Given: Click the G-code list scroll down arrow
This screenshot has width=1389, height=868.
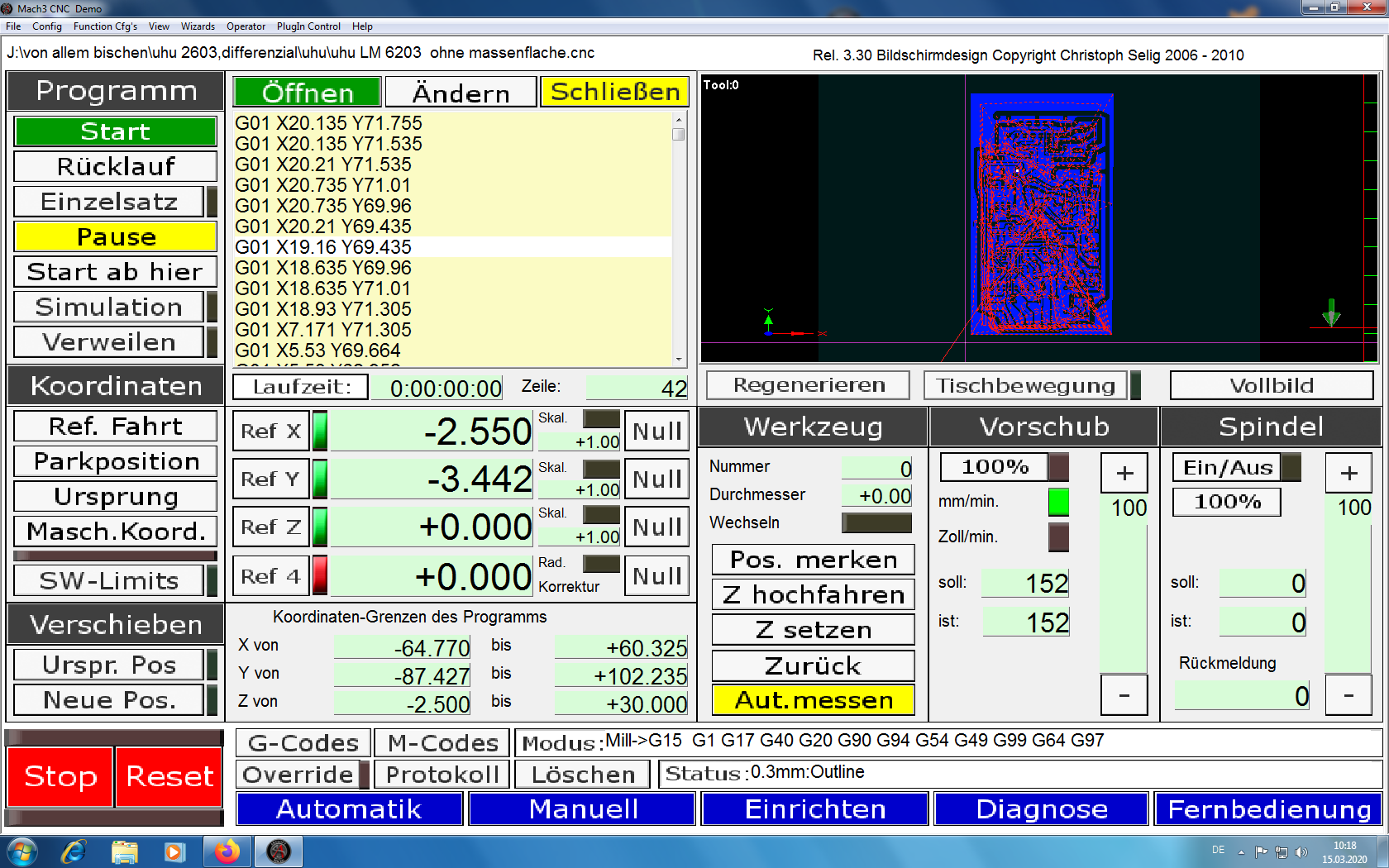Looking at the screenshot, I should tap(679, 360).
